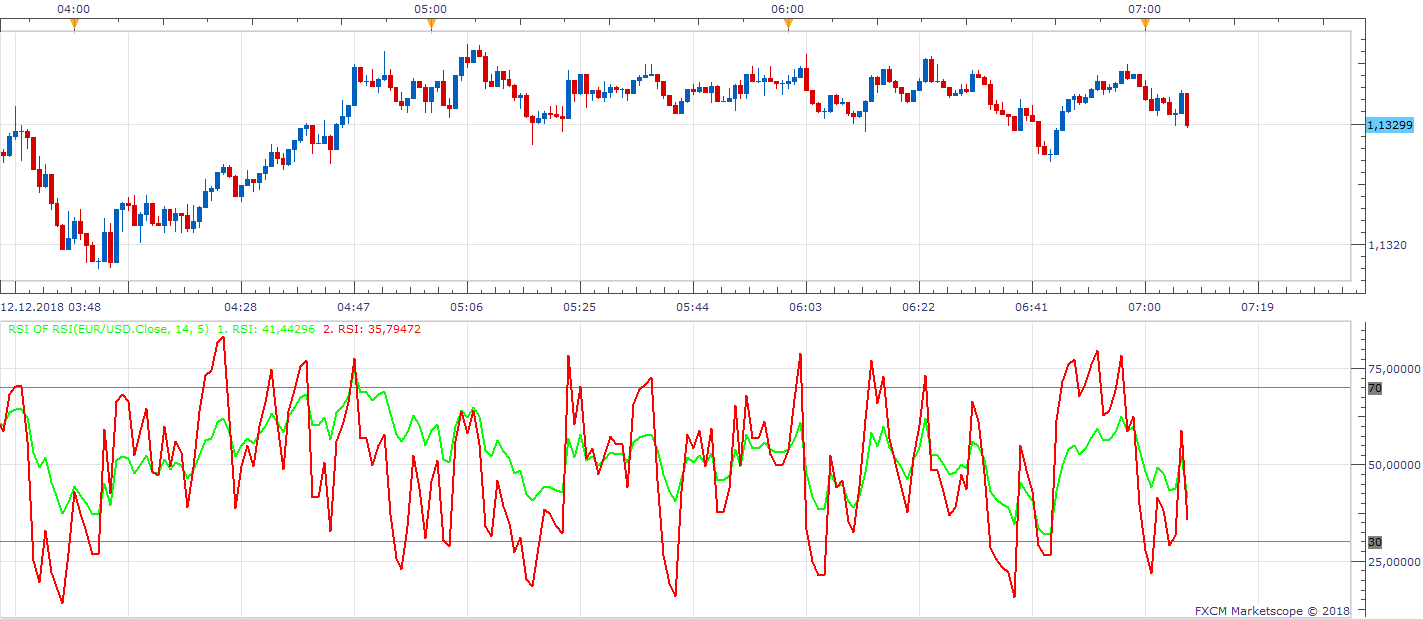Click the 70 overbought level tag
The width and height of the screenshot is (1423, 619).
tap(1374, 388)
